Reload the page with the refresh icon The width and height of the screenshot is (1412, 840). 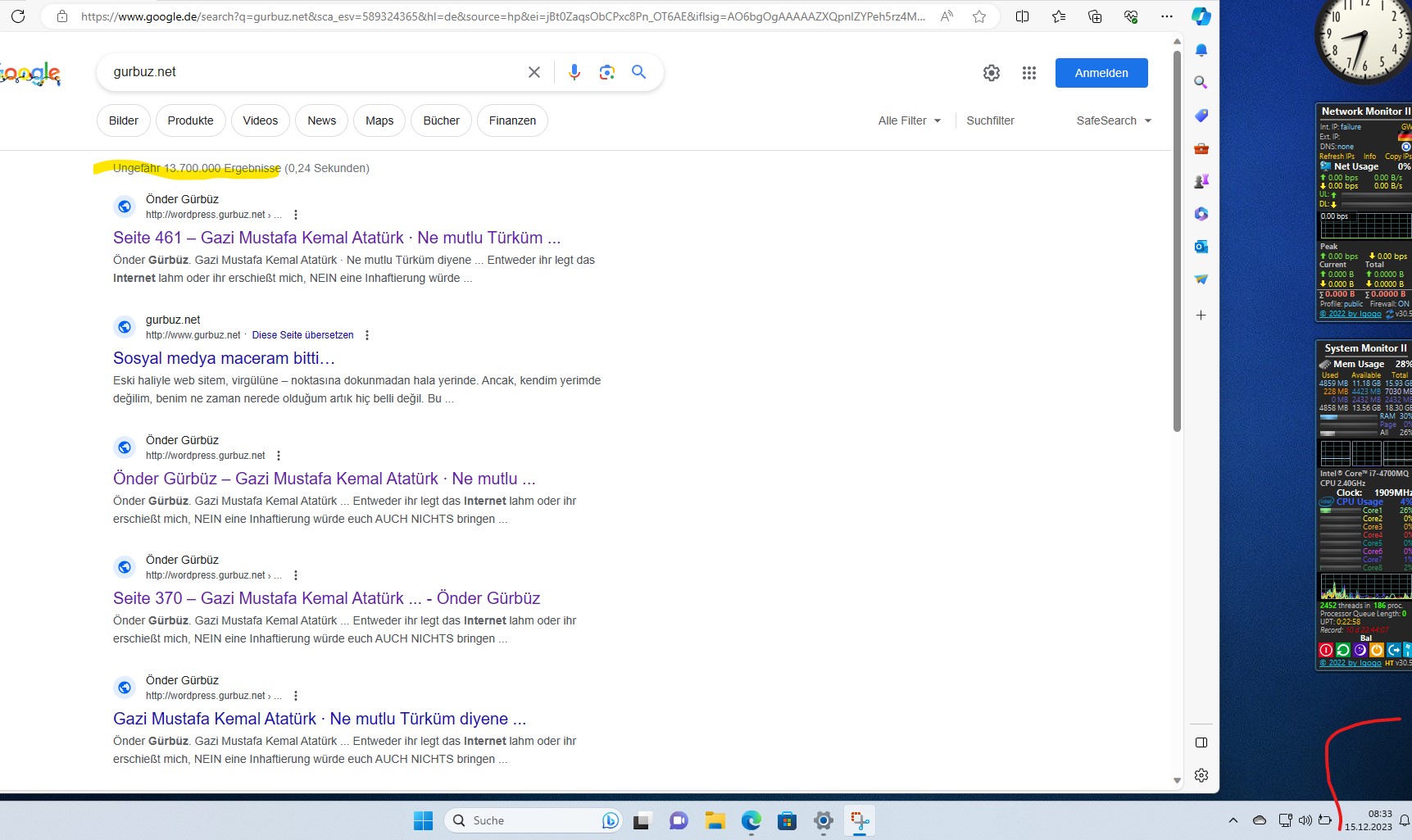tap(18, 16)
